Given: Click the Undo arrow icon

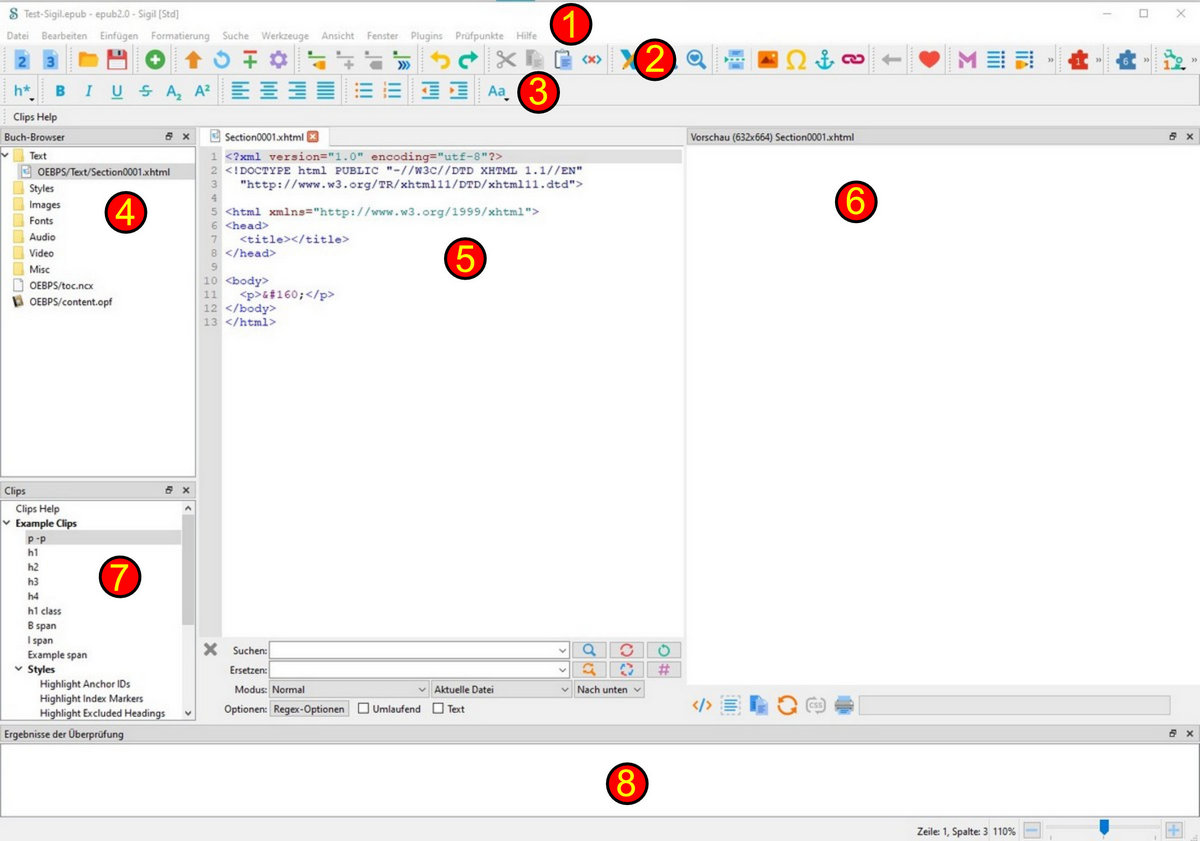Looking at the screenshot, I should click(x=440, y=60).
